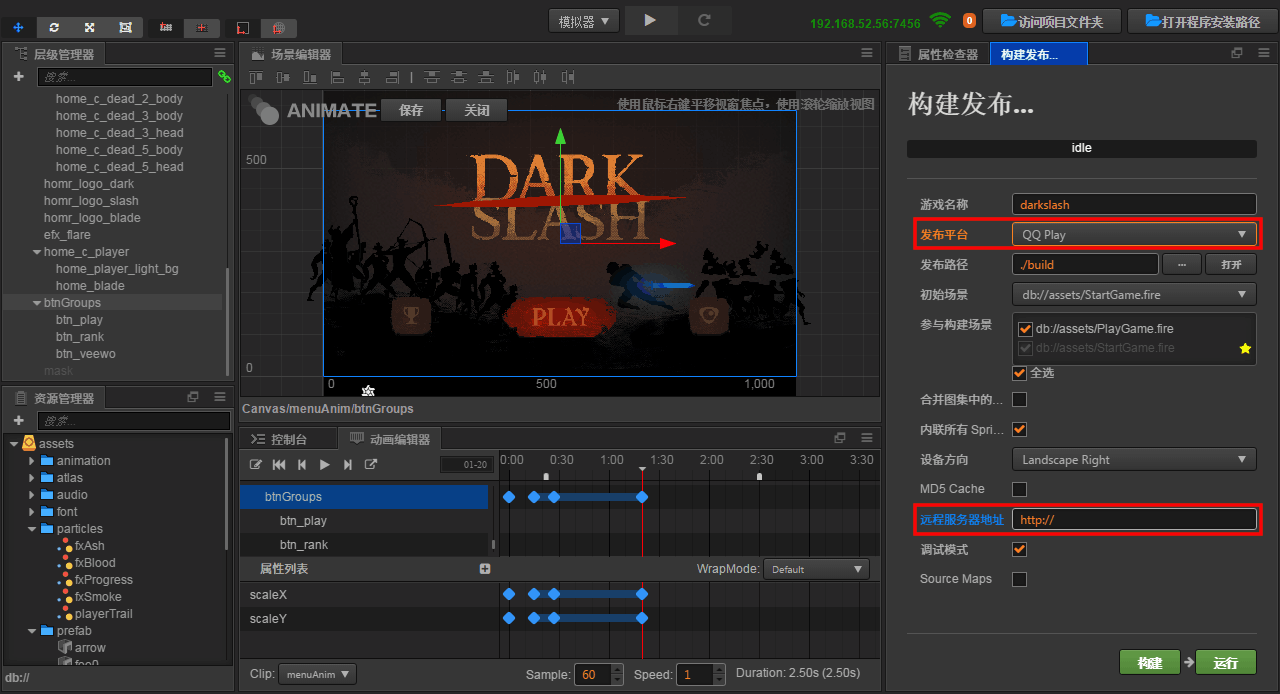Enable the MD5 Cache checkbox
Viewport: 1280px width, 694px height.
coord(1019,489)
